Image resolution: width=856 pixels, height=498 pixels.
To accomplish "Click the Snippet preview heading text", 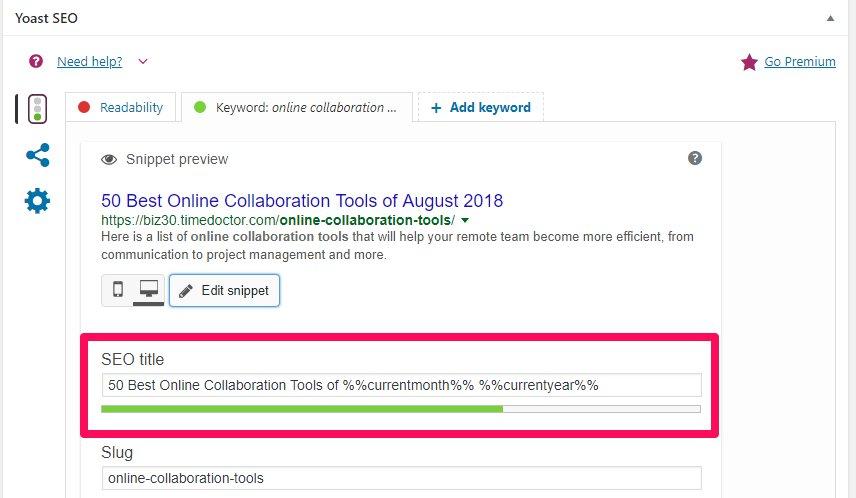I will point(177,159).
